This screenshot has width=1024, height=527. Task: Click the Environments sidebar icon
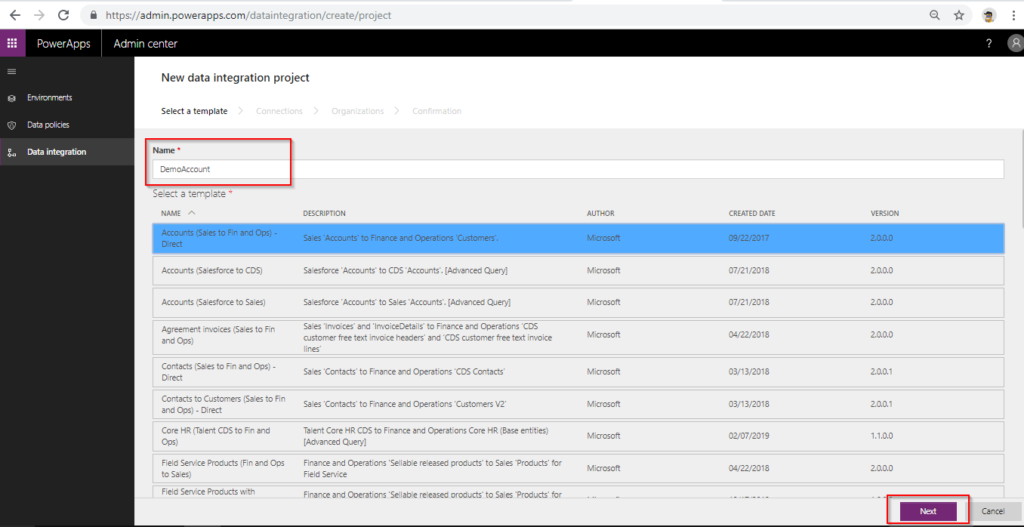tap(11, 98)
